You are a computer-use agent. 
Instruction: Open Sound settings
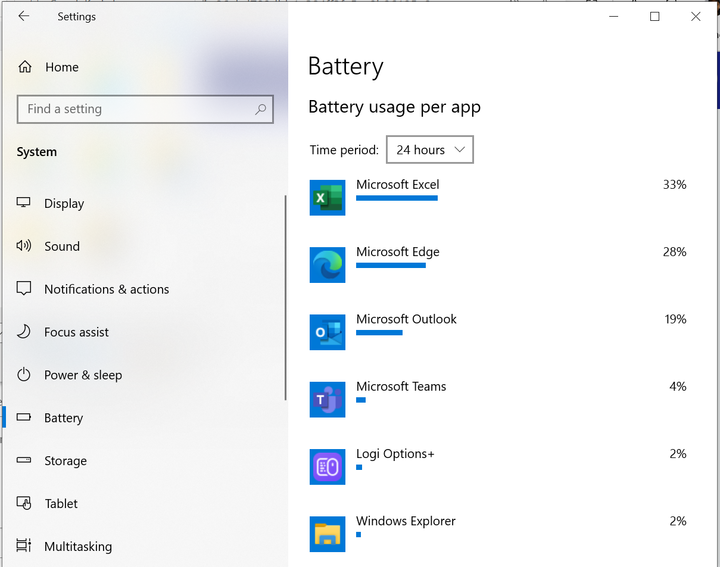tap(62, 246)
